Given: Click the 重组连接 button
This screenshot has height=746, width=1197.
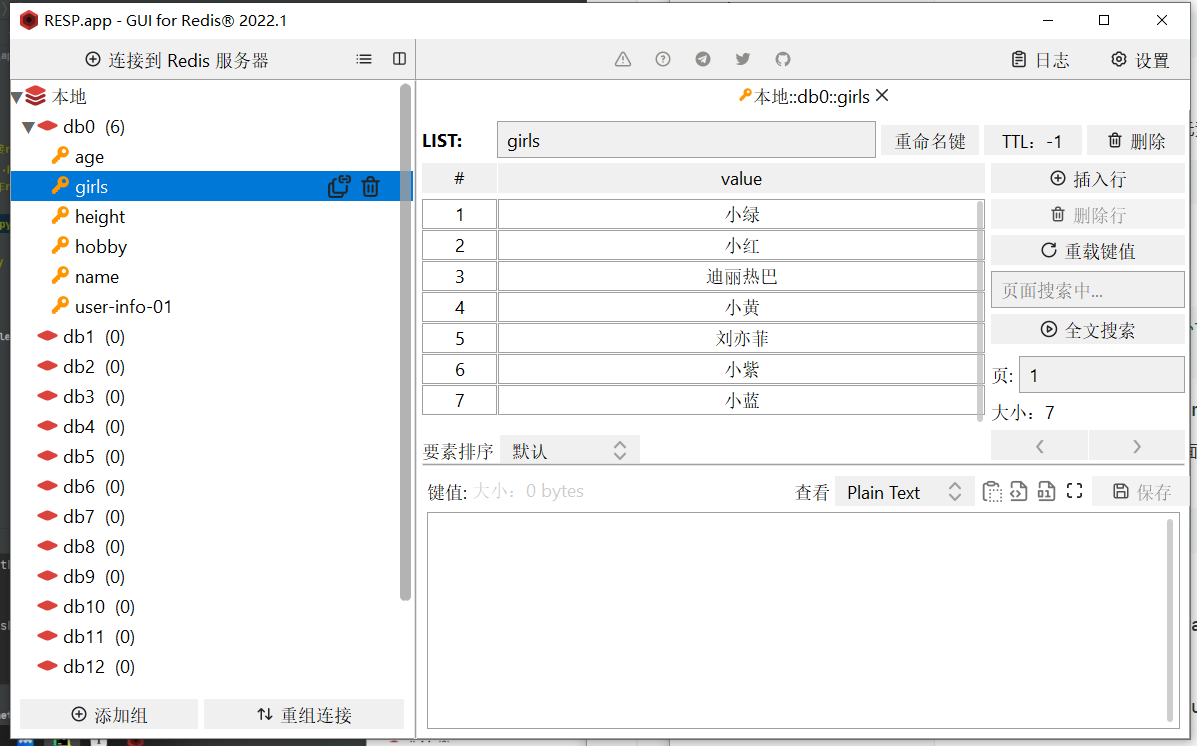Looking at the screenshot, I should [x=304, y=715].
